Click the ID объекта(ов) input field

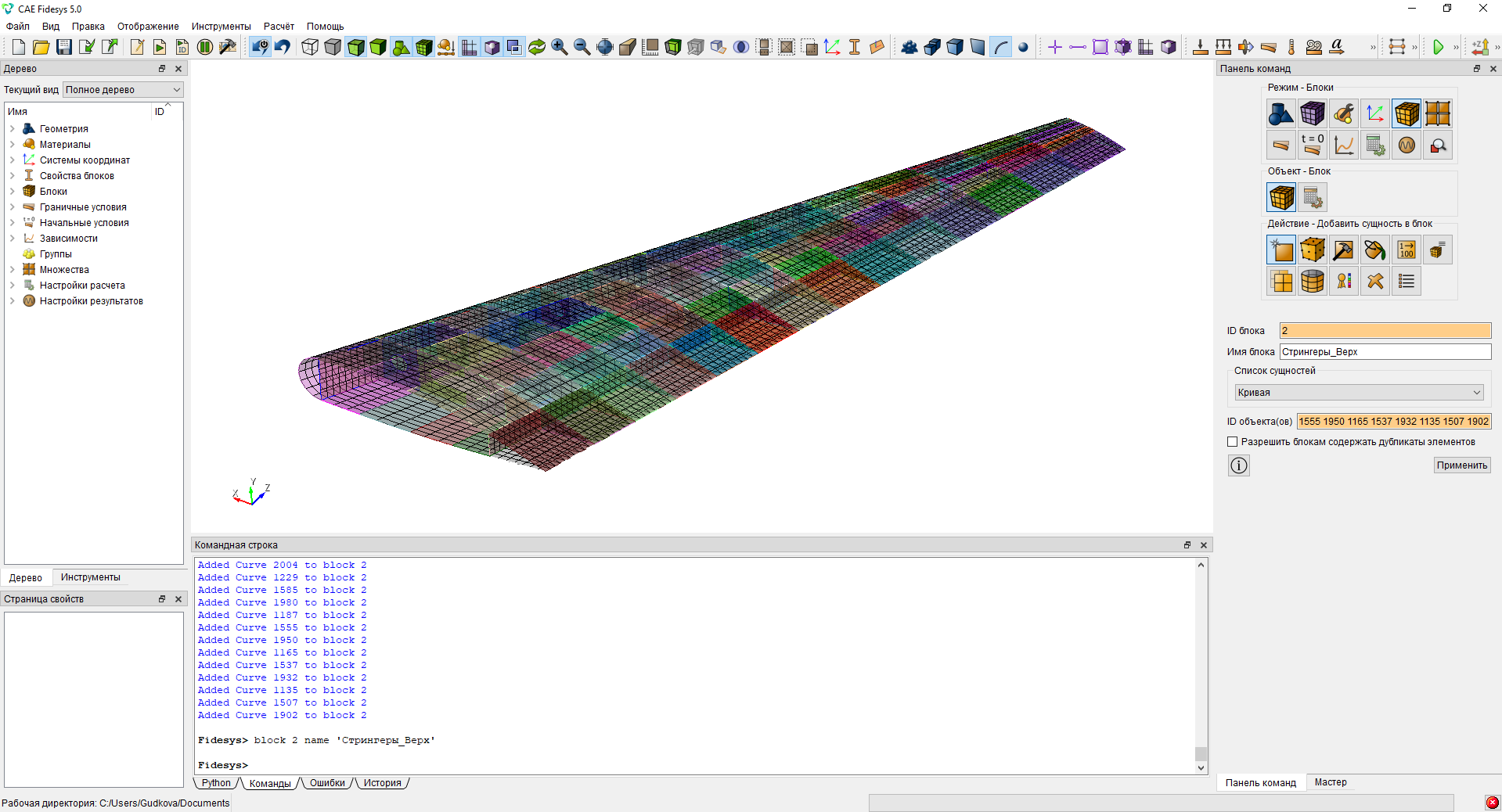click(1394, 422)
